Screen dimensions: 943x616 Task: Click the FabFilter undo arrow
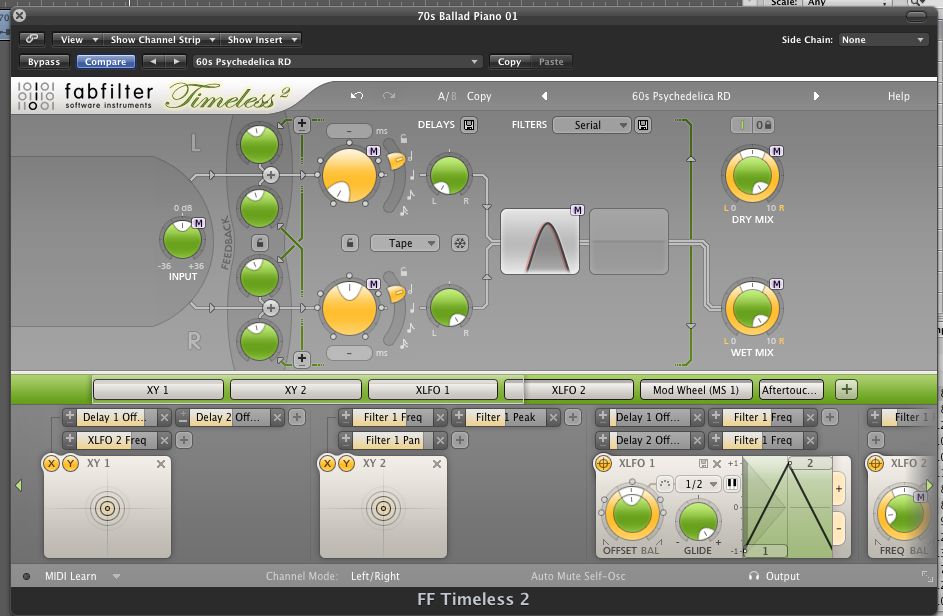coord(357,96)
